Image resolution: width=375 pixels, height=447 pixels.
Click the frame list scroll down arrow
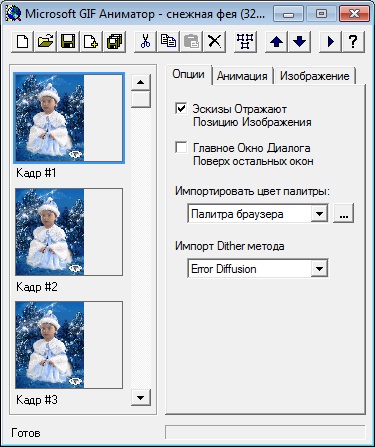pyautogui.click(x=141, y=397)
